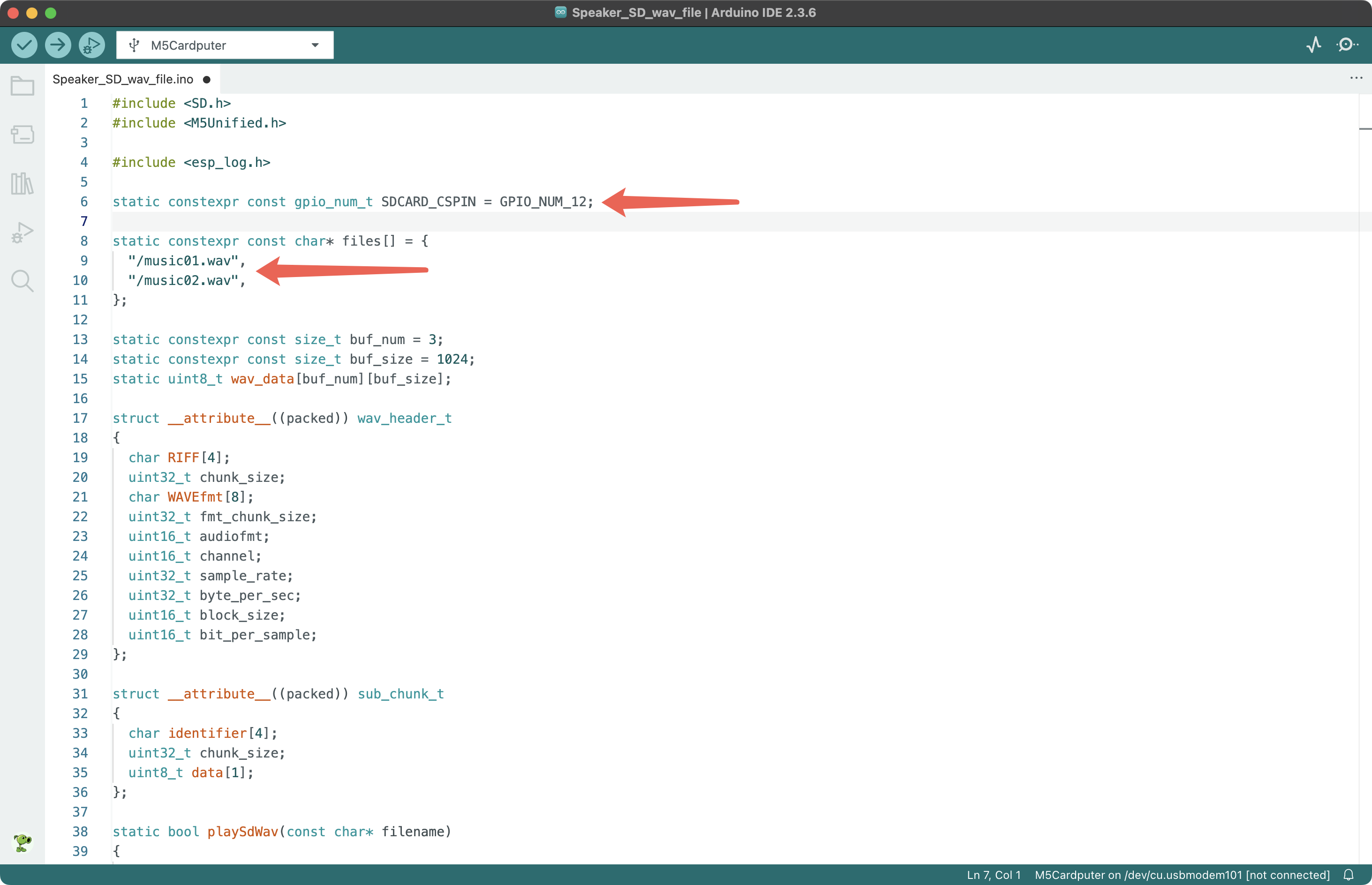Click on GPIO_NUM_12 in line 6
This screenshot has height=885, width=1372.
[543, 202]
